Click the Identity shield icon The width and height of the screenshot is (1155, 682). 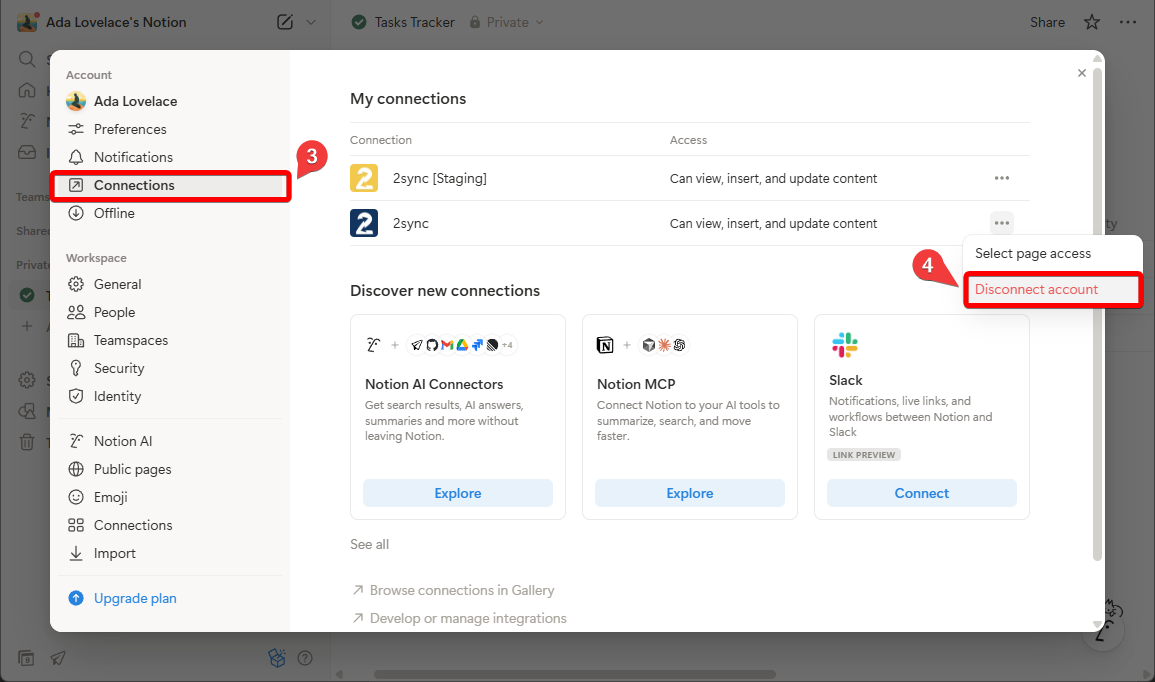(x=76, y=396)
